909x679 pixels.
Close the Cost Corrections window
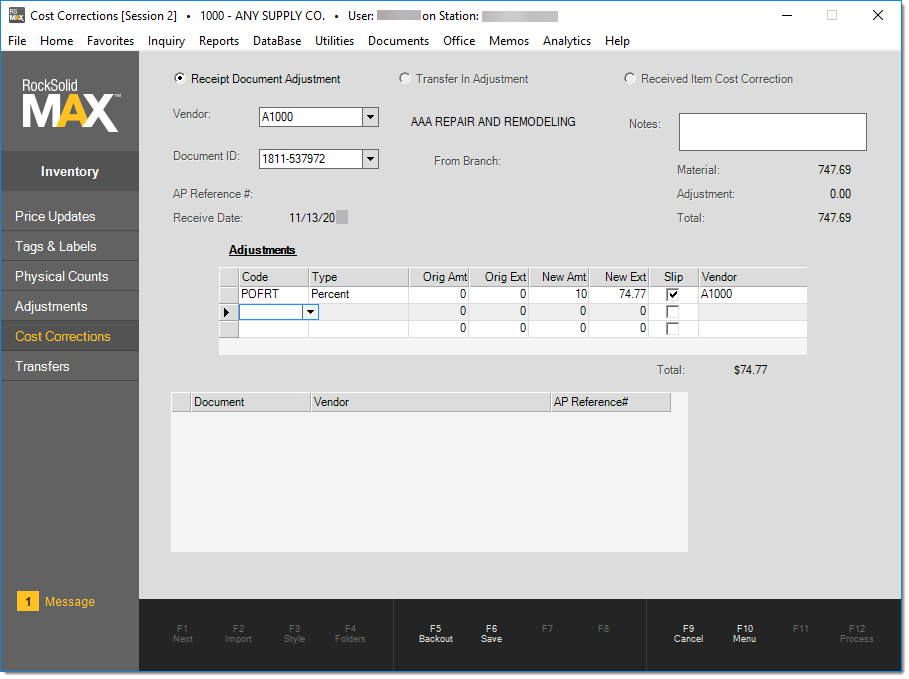coord(878,16)
